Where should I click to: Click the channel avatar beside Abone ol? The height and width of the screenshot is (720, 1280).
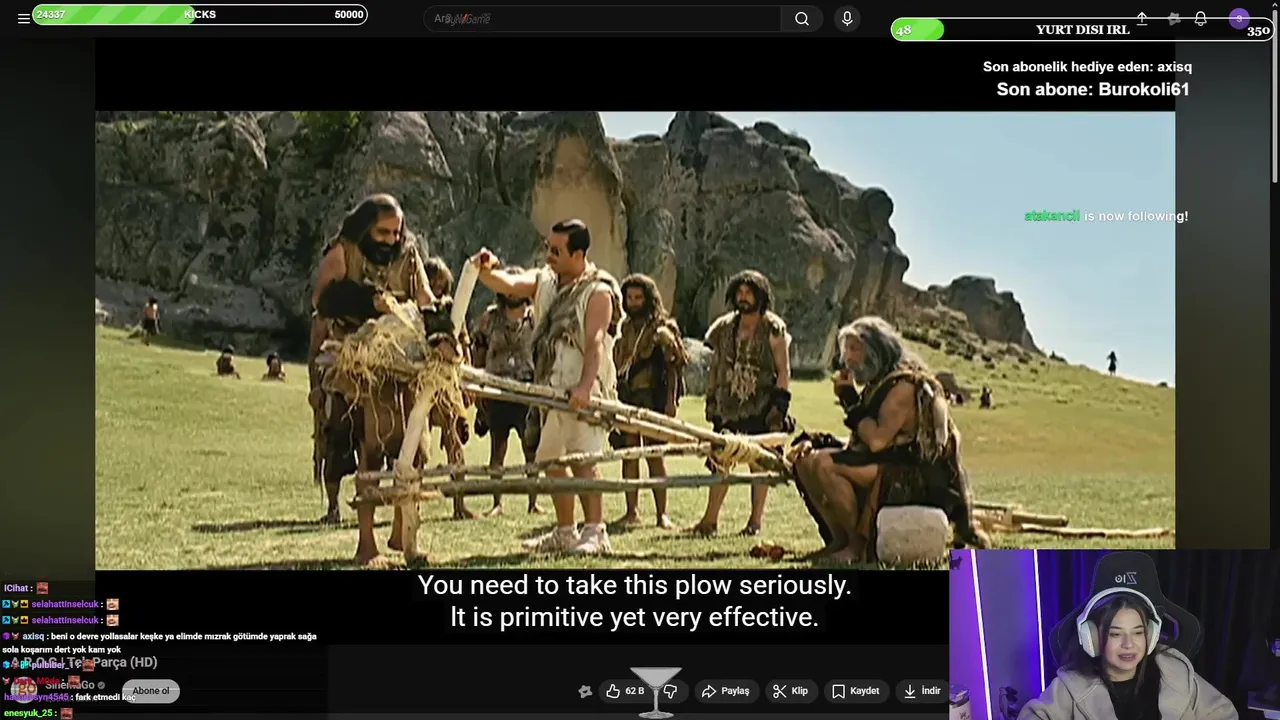click(24, 690)
